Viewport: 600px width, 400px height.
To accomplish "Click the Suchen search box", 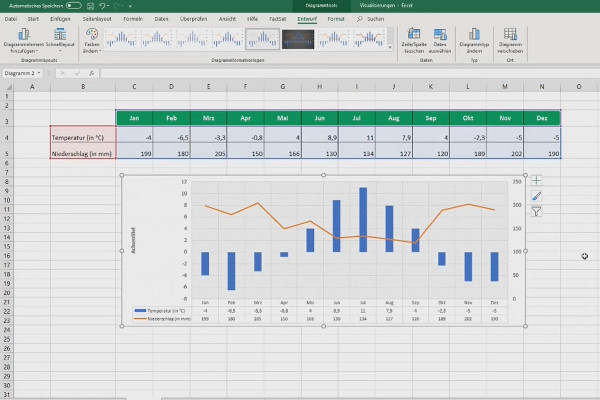I will point(370,19).
